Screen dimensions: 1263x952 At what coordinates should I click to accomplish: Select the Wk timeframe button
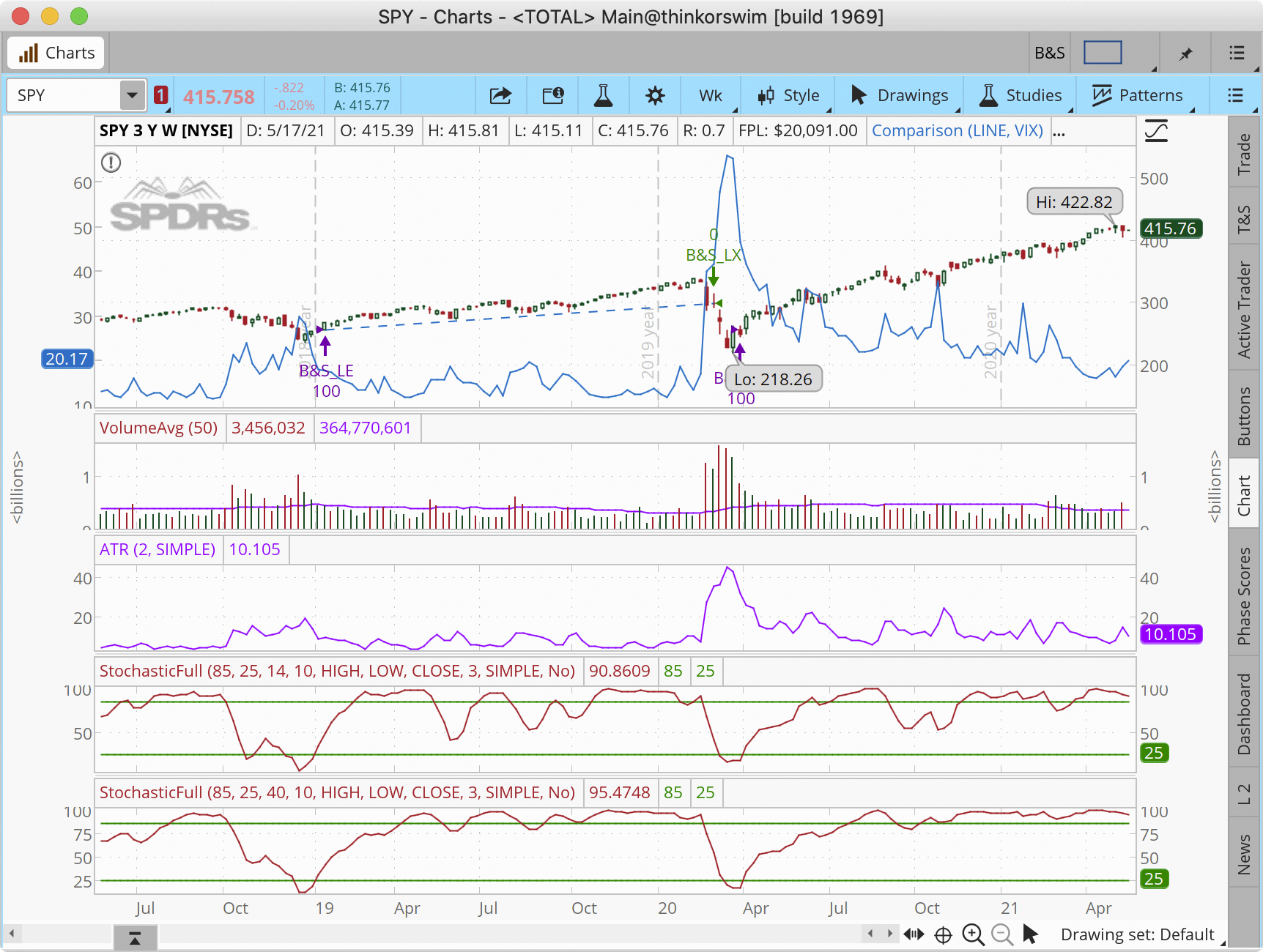[x=711, y=95]
